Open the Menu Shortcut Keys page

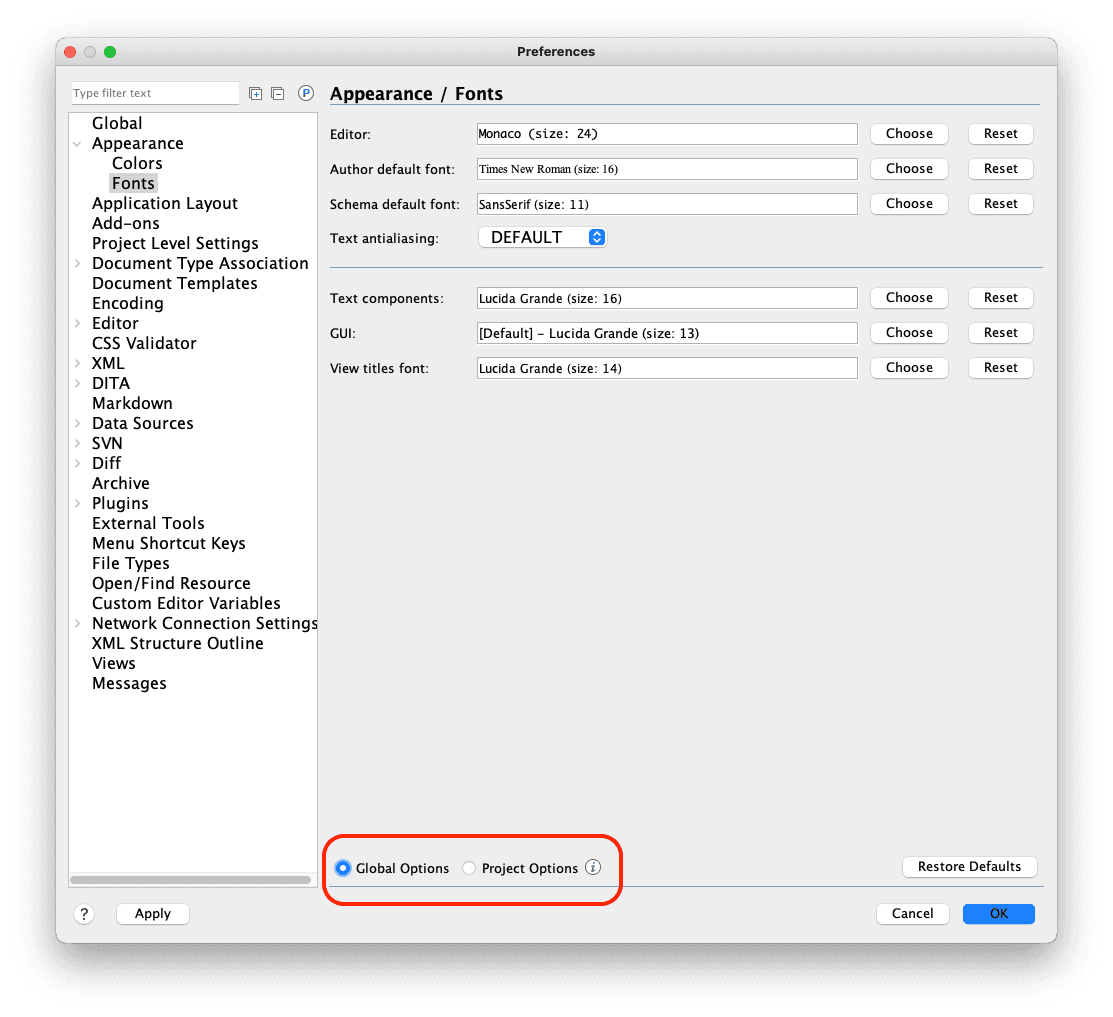168,543
